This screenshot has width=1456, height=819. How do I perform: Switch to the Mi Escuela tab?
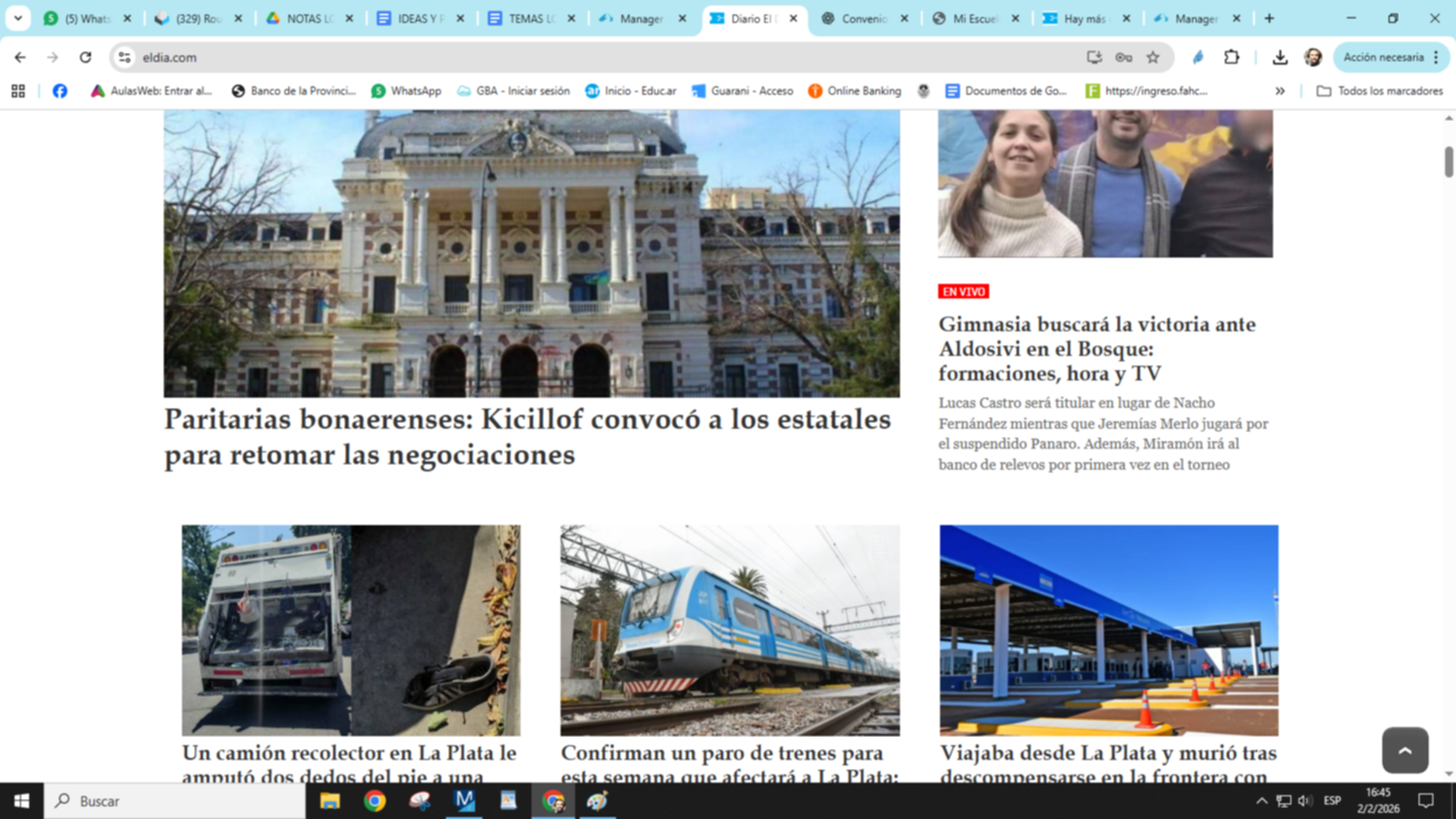(974, 18)
